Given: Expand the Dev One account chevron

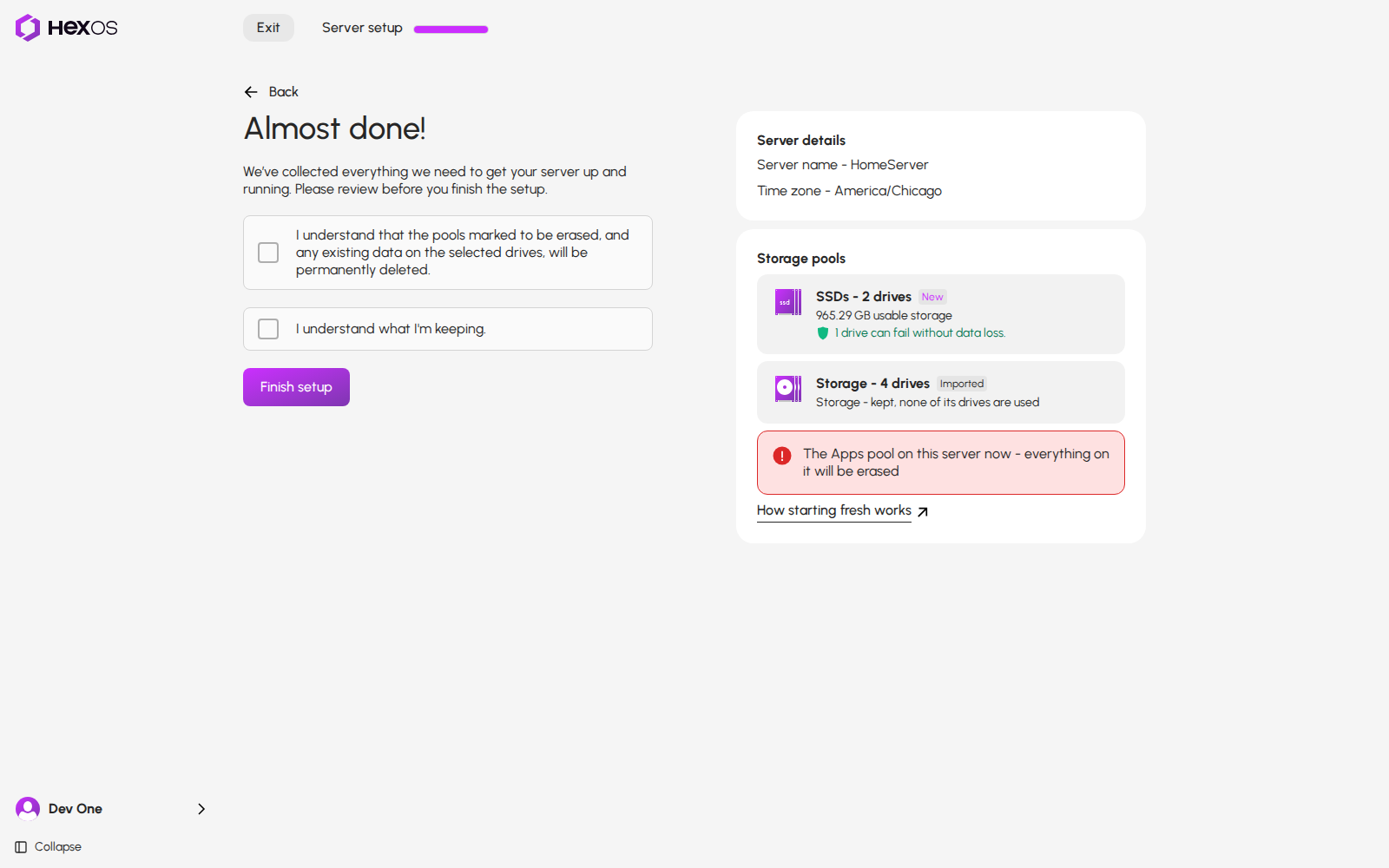Looking at the screenshot, I should (201, 809).
